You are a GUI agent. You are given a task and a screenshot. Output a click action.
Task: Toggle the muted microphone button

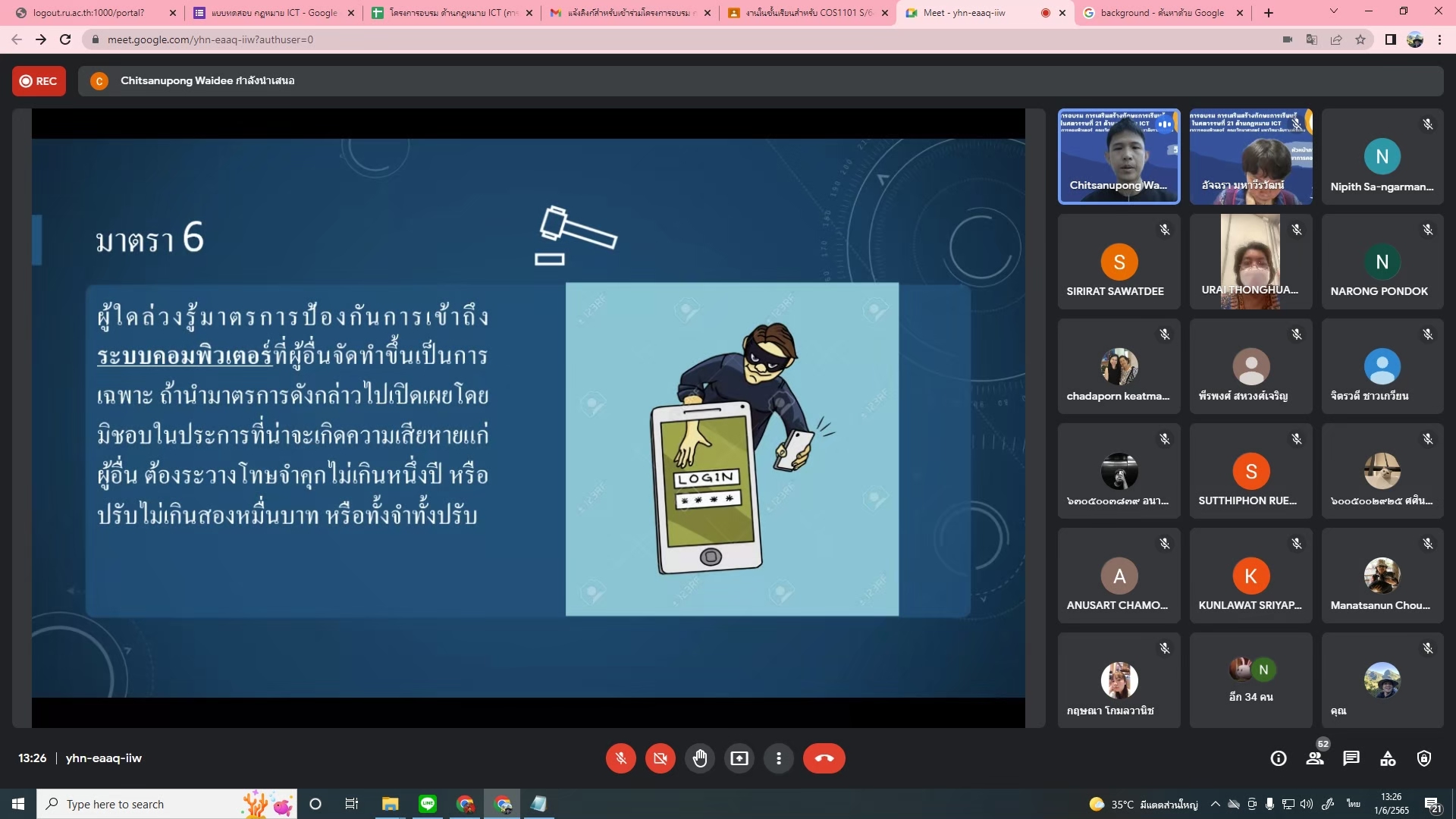(x=620, y=758)
